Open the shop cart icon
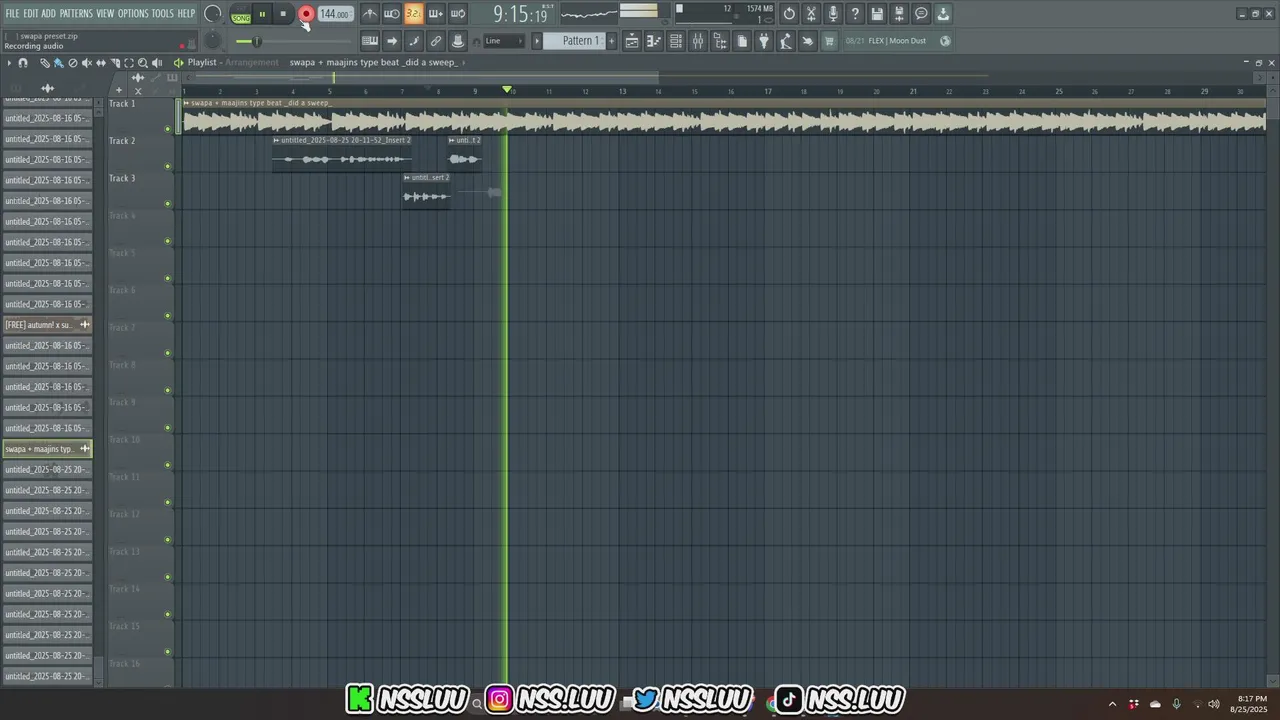1280x720 pixels. tap(829, 41)
